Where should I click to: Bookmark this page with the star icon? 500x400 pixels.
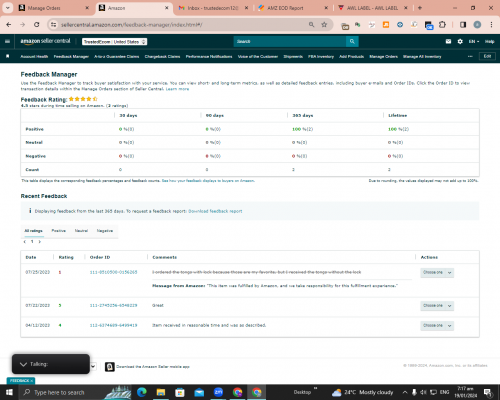pyautogui.click(x=324, y=25)
